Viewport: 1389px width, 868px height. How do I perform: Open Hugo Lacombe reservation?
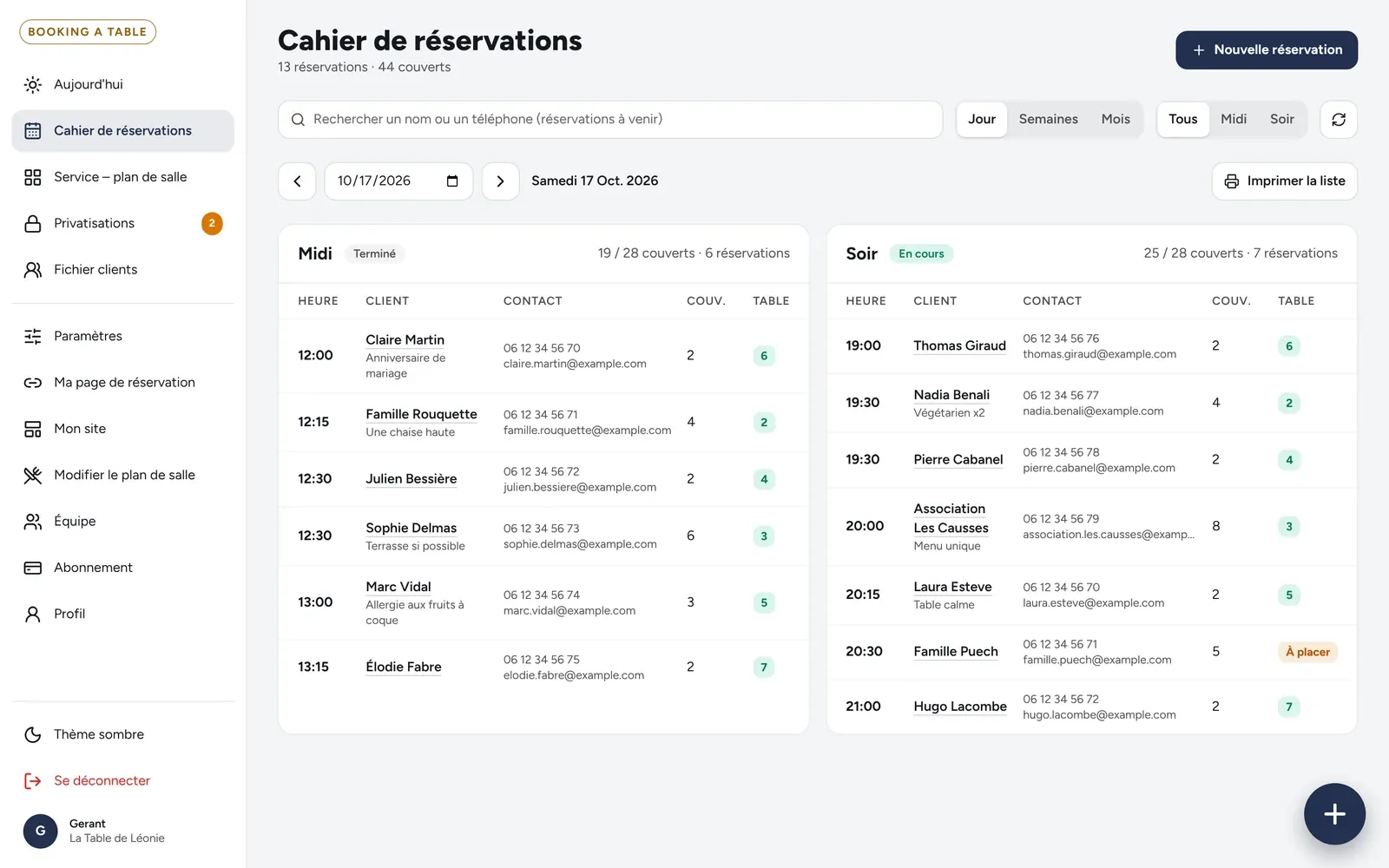pyautogui.click(x=960, y=707)
